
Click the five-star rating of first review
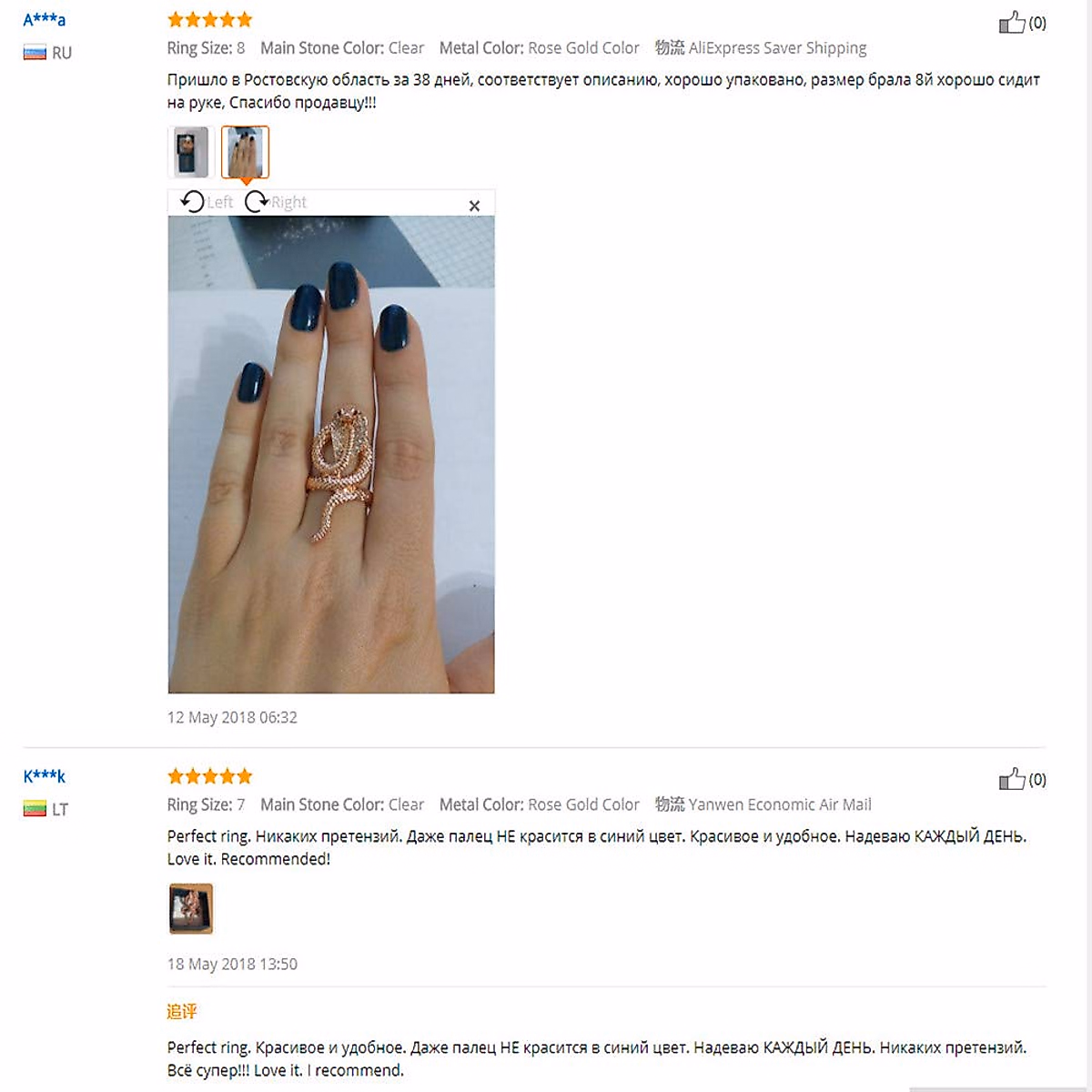pyautogui.click(x=210, y=20)
